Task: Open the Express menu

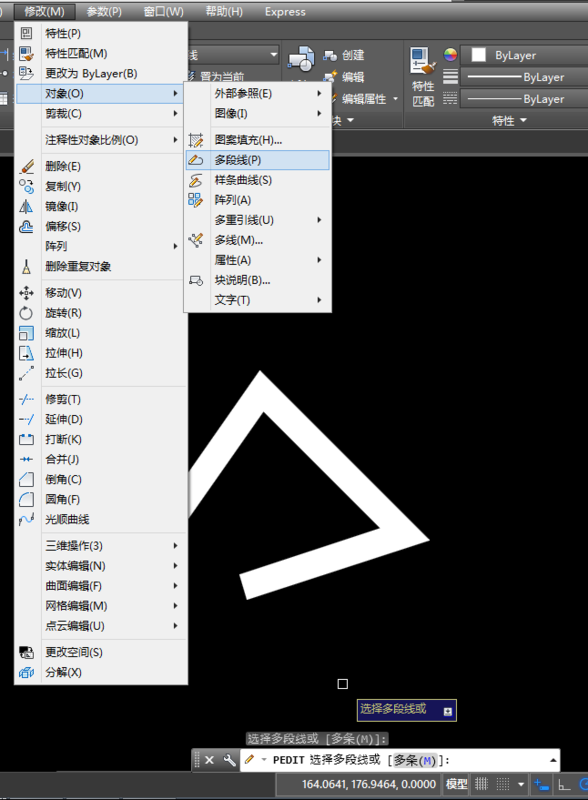Action: [x=285, y=12]
